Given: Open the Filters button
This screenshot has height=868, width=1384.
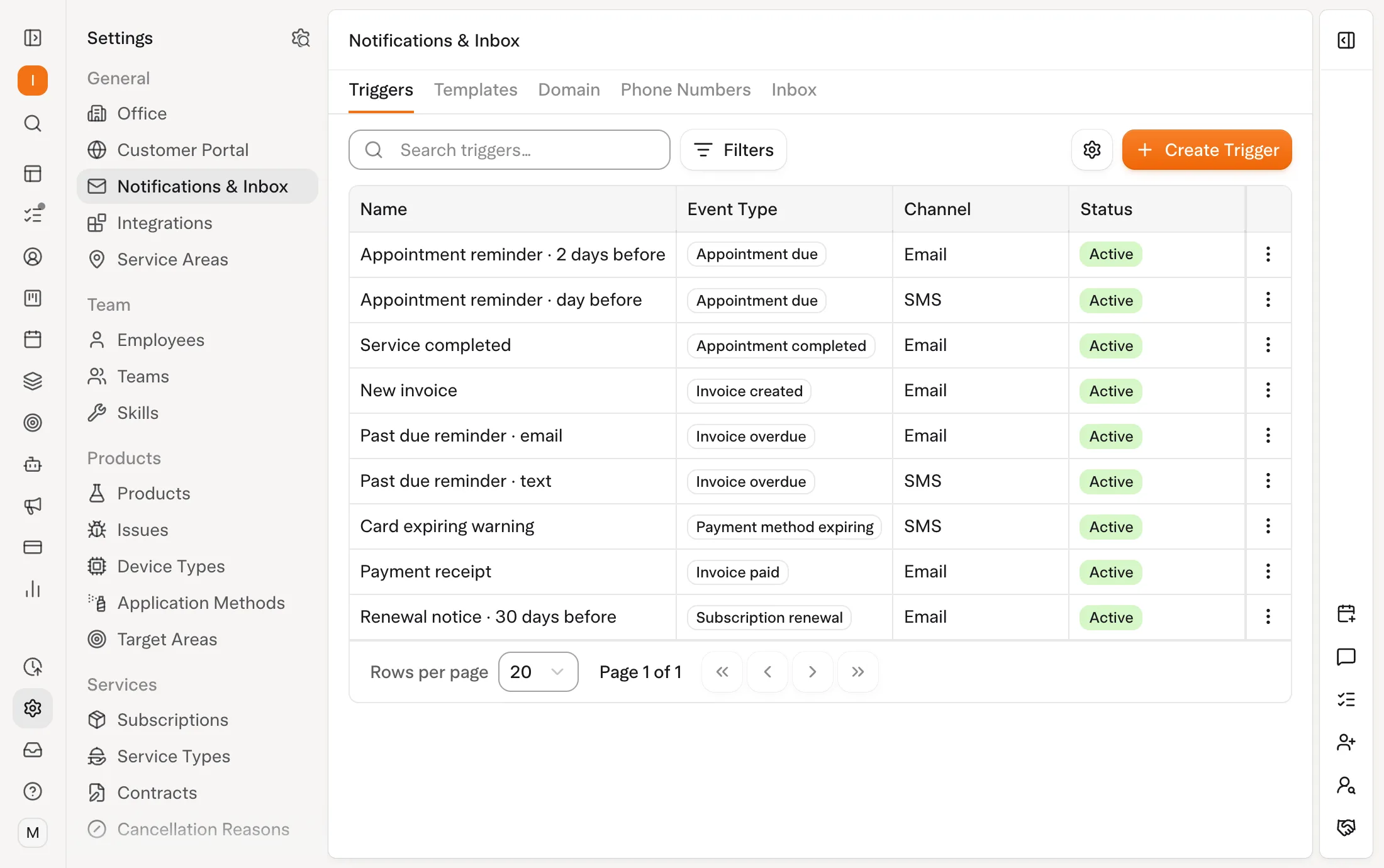Looking at the screenshot, I should click(x=734, y=150).
